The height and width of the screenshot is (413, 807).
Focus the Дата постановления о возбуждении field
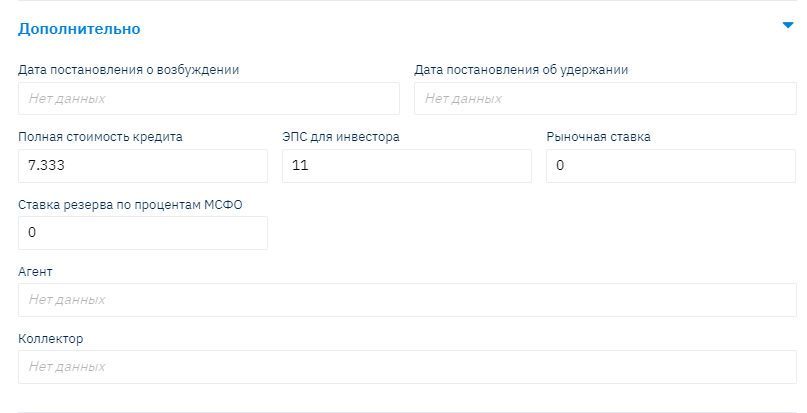(x=208, y=99)
